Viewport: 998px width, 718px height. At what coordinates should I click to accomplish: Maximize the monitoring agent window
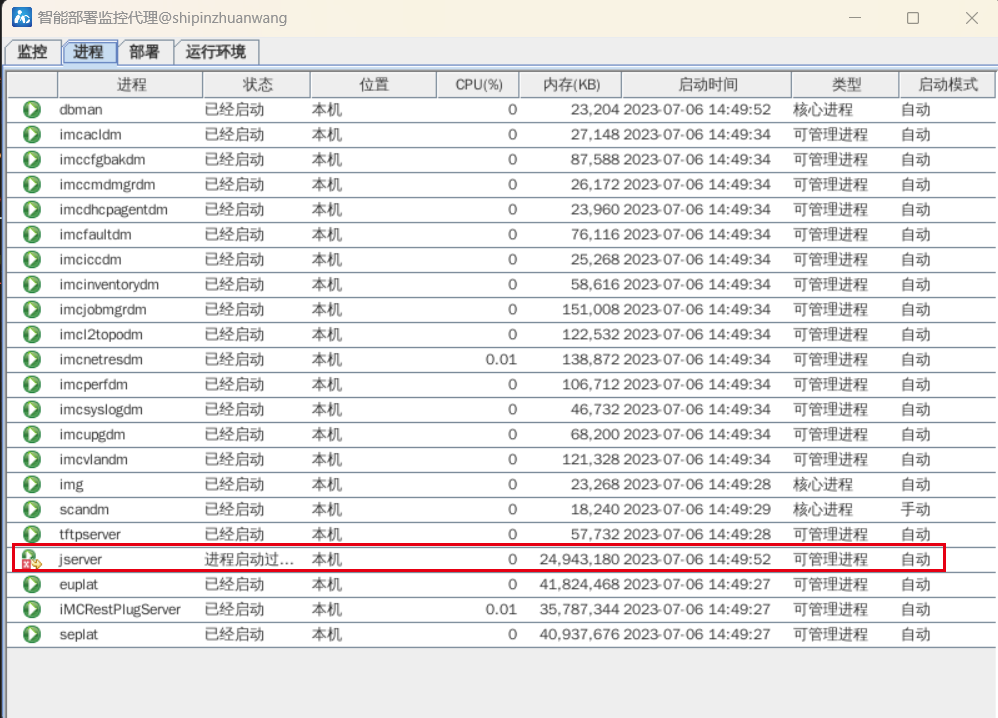(x=913, y=18)
